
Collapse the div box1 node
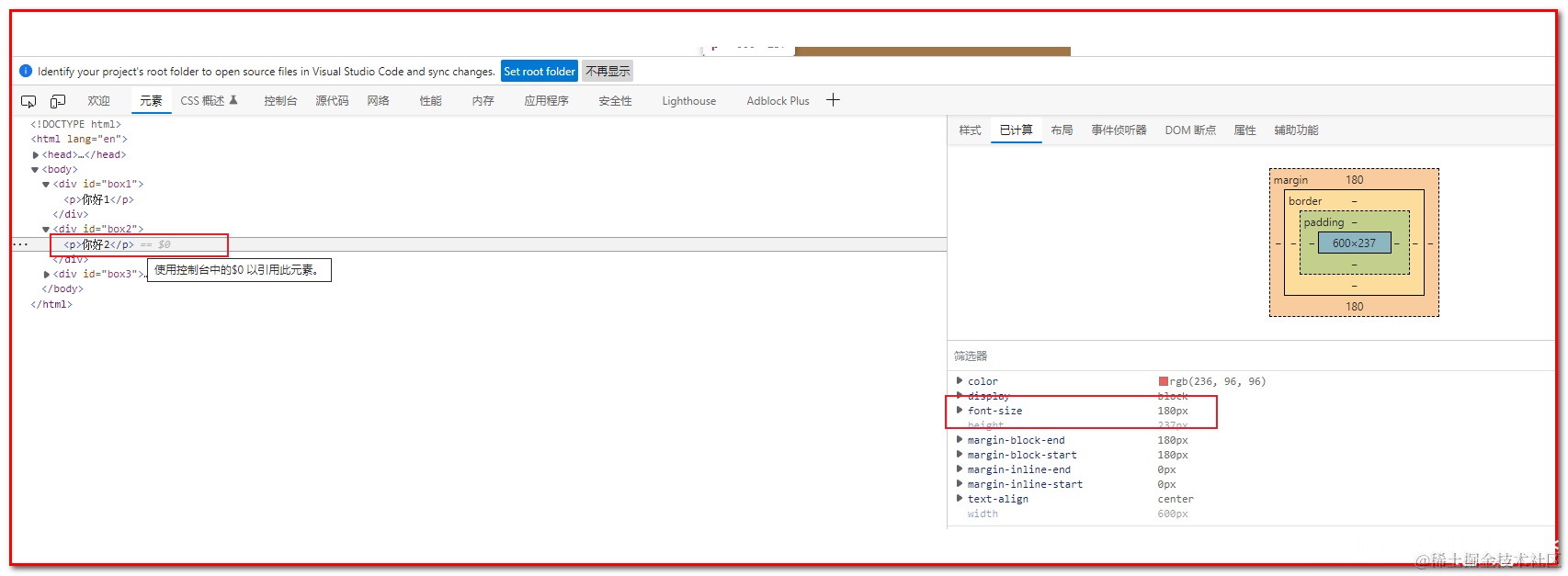(x=46, y=185)
